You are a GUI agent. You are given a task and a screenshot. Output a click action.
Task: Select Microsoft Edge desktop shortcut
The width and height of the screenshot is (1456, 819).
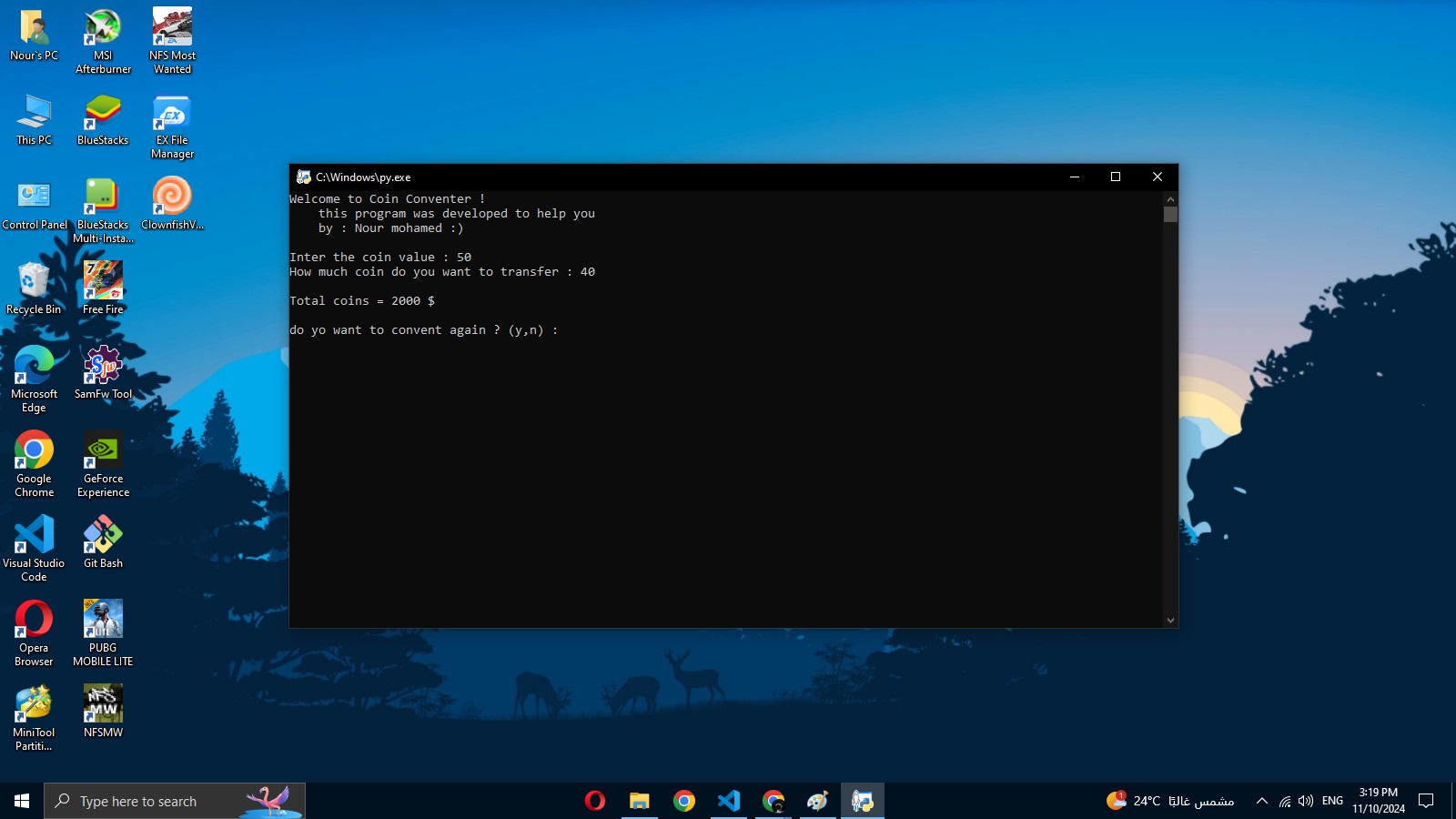[34, 380]
